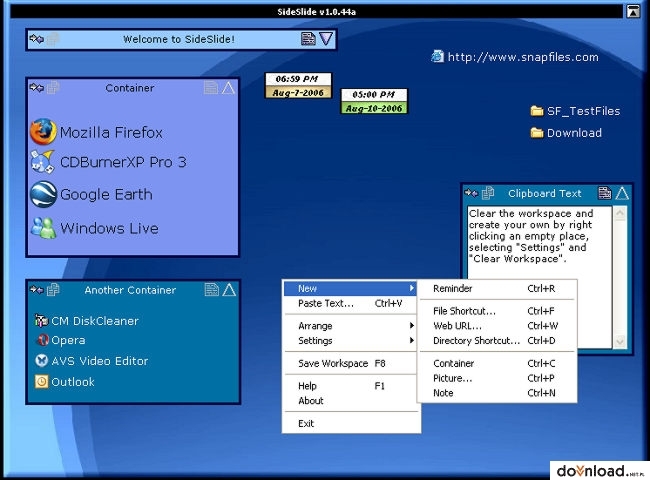Click the Outlook label in Another Container
The width and height of the screenshot is (650, 480).
point(73,382)
